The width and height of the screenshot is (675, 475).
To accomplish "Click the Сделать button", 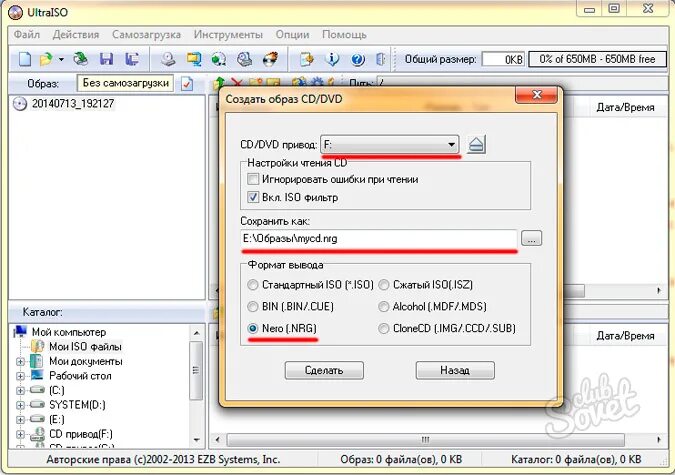I will [x=324, y=370].
